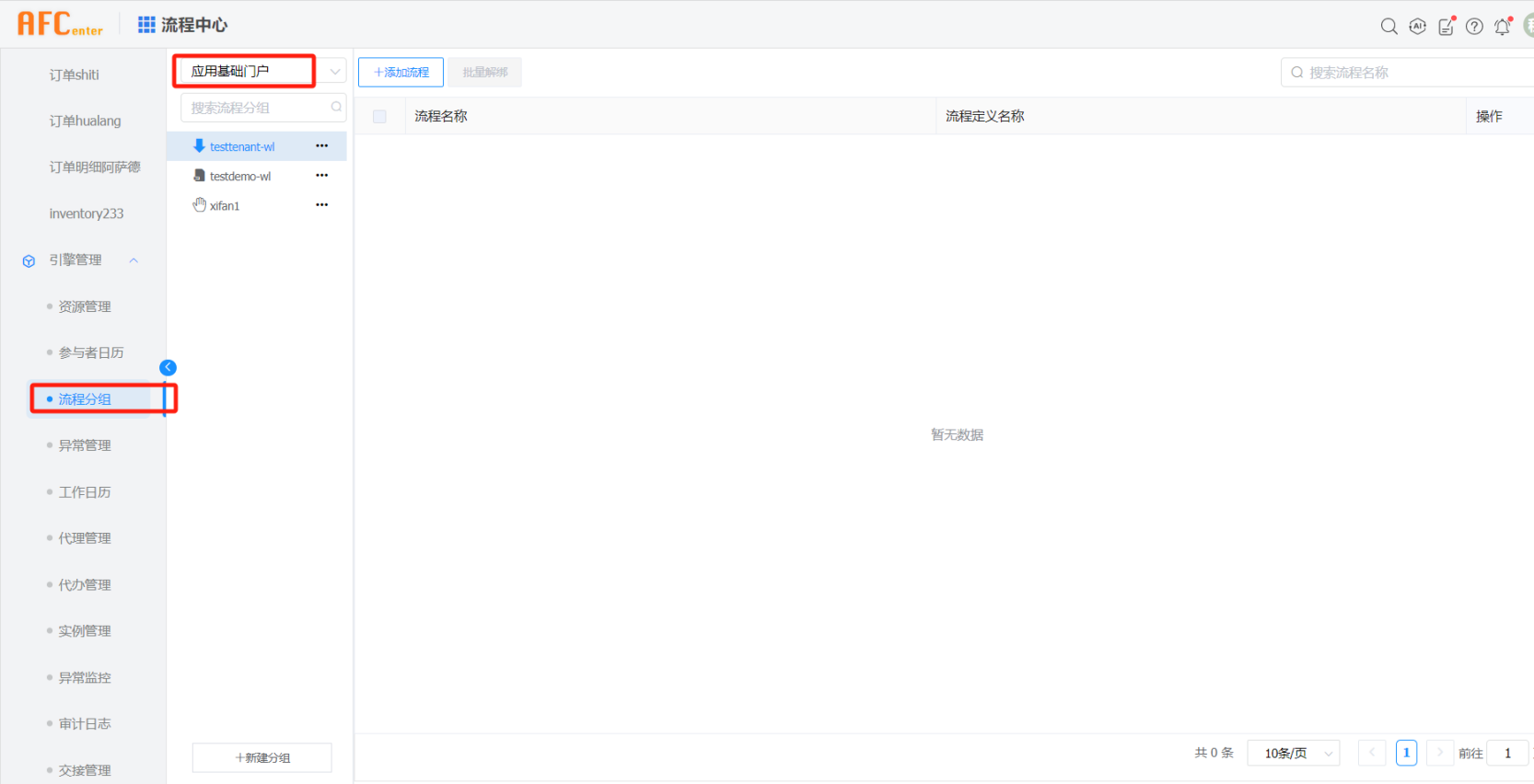Open the app grid icon beside 流程中心
This screenshot has width=1534, height=784.
[x=146, y=25]
